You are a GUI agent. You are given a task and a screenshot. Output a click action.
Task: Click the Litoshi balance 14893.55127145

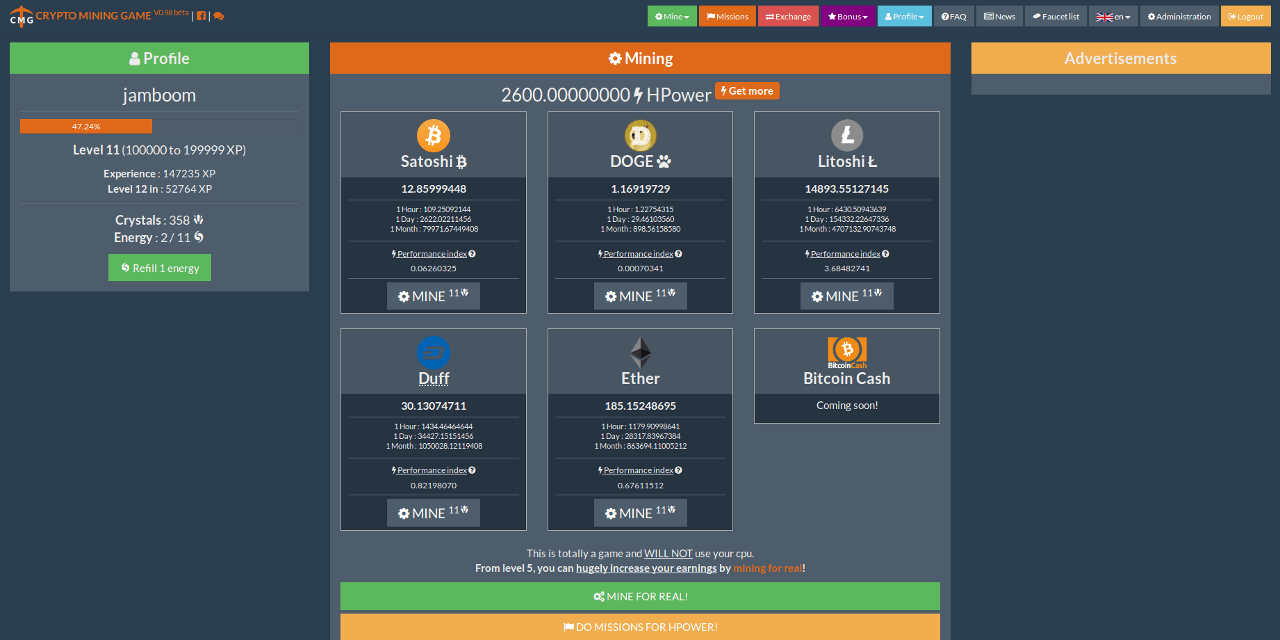click(847, 189)
